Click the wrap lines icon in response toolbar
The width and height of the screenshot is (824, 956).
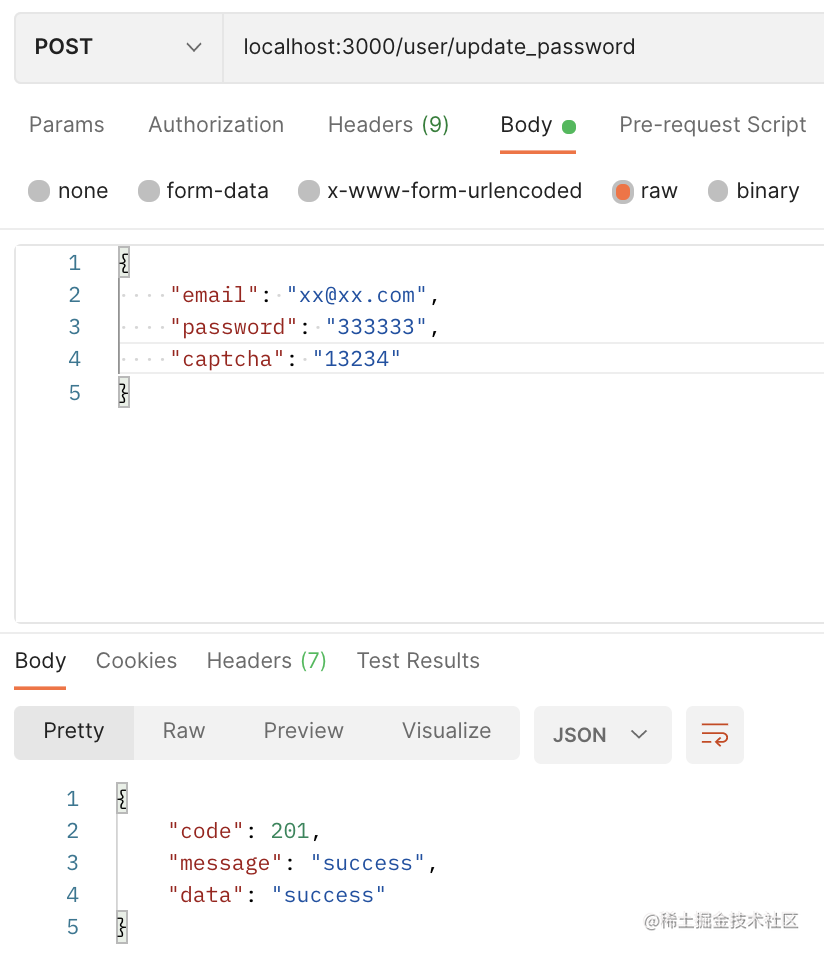pos(714,735)
